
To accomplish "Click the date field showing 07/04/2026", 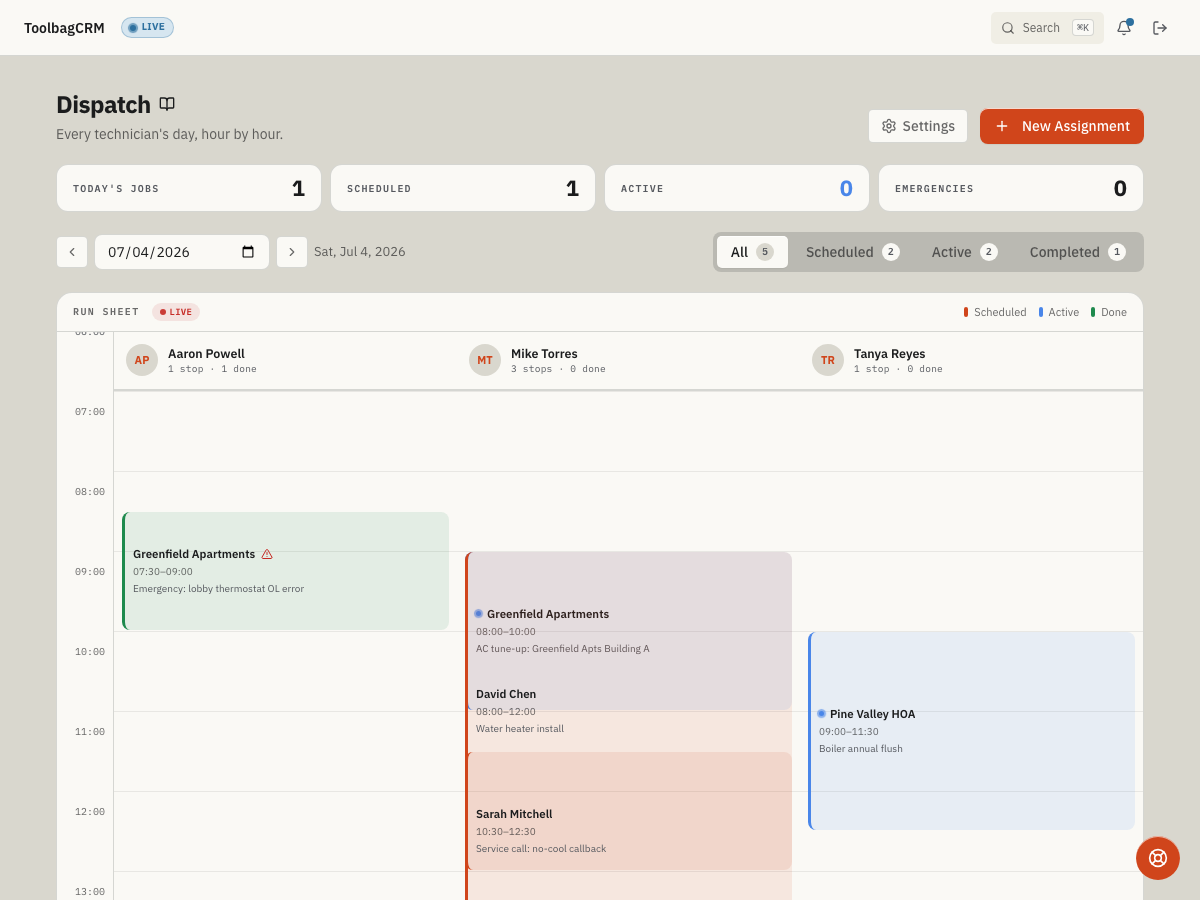I will 182,252.
